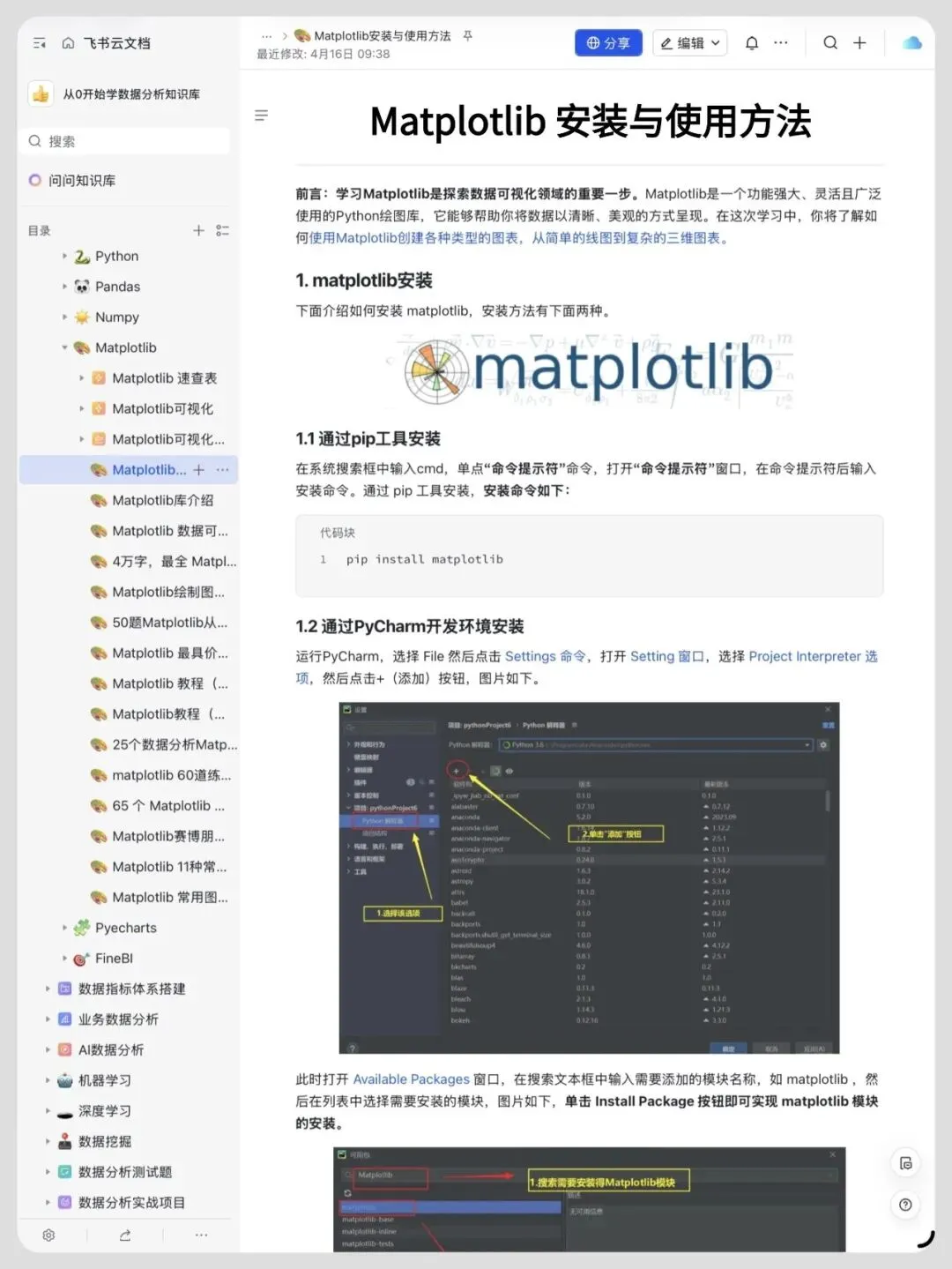Screen dimensions: 952x1269
Task: Click the PyCharm settings screenshot
Action: click(589, 877)
